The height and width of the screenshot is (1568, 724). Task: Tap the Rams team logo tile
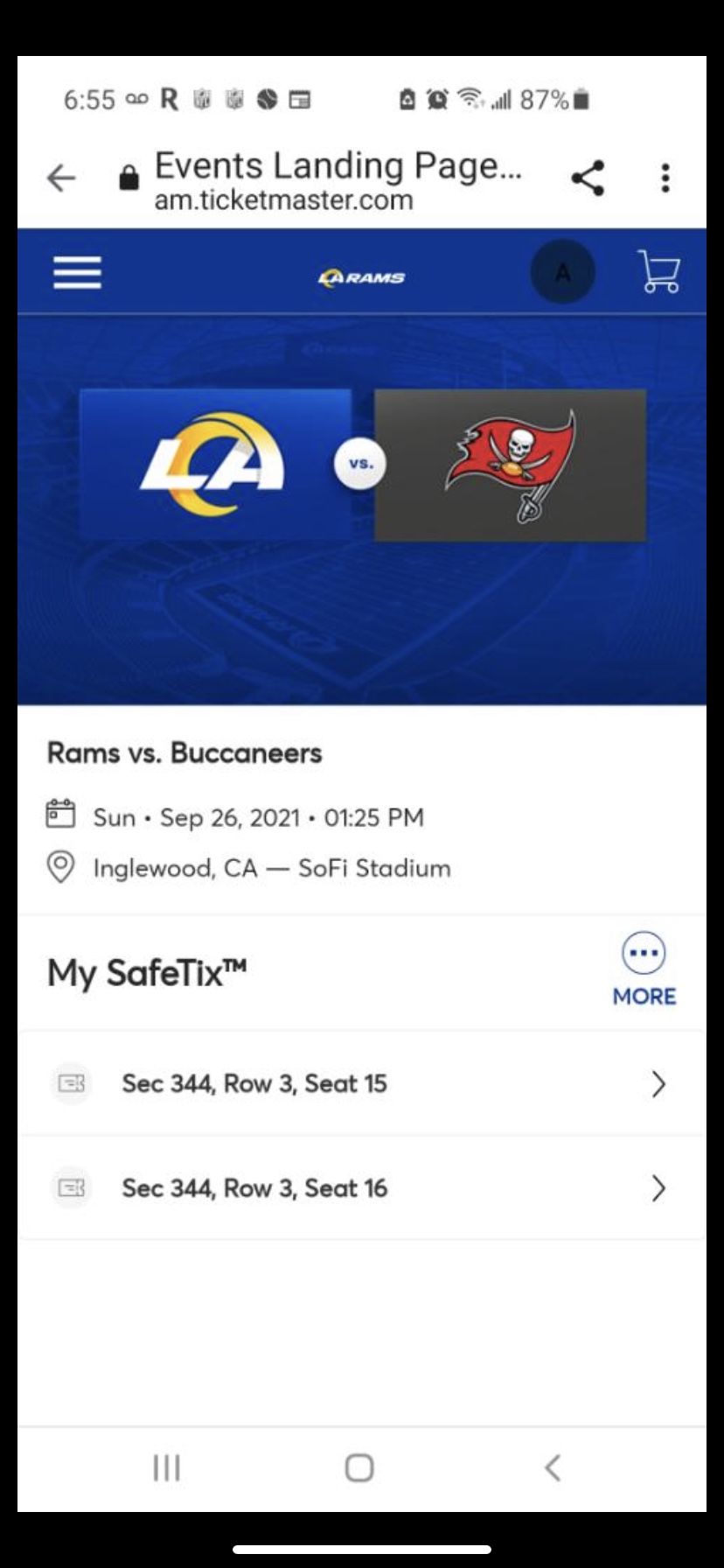(215, 464)
